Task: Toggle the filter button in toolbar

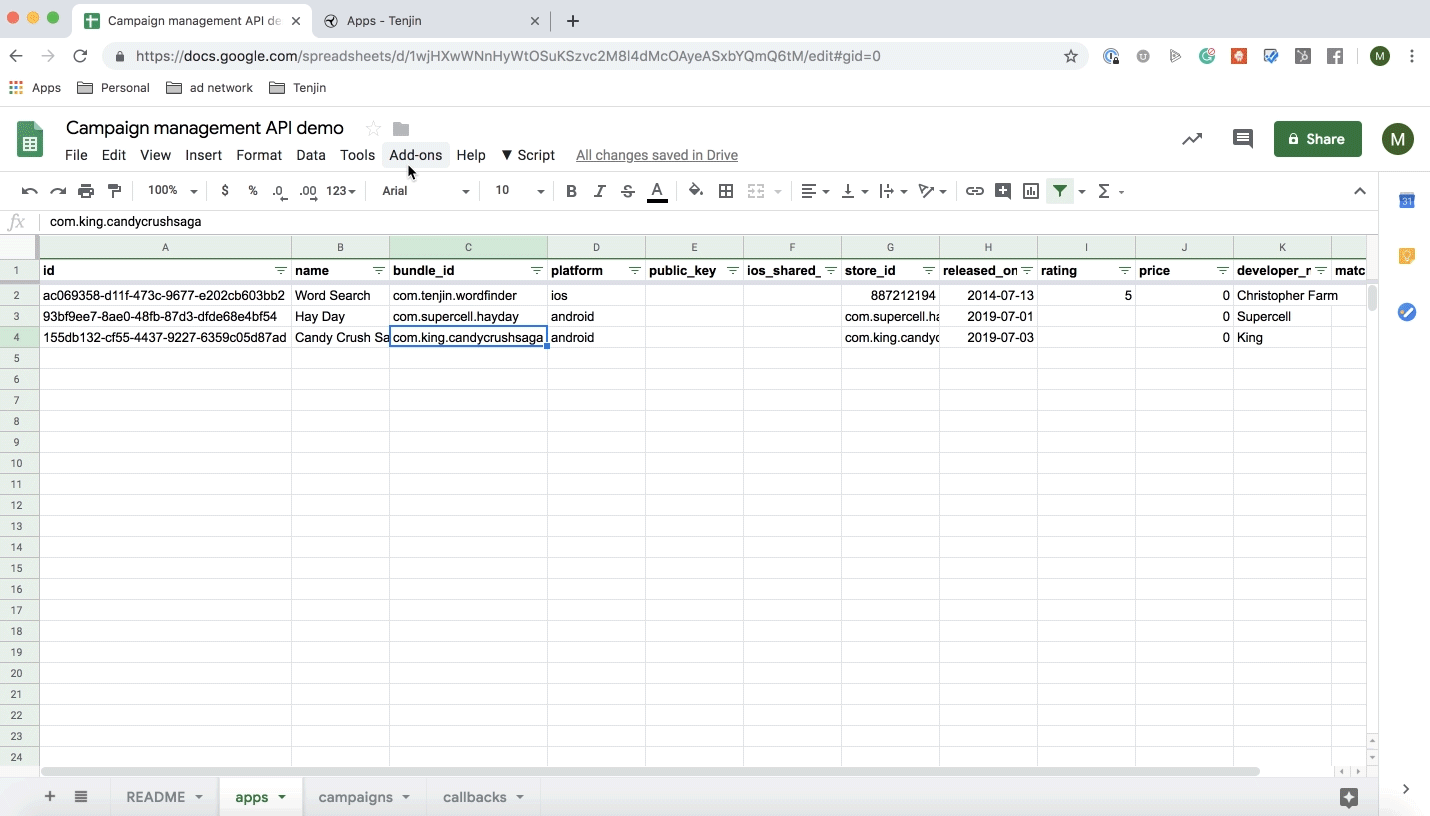Action: pos(1060,191)
